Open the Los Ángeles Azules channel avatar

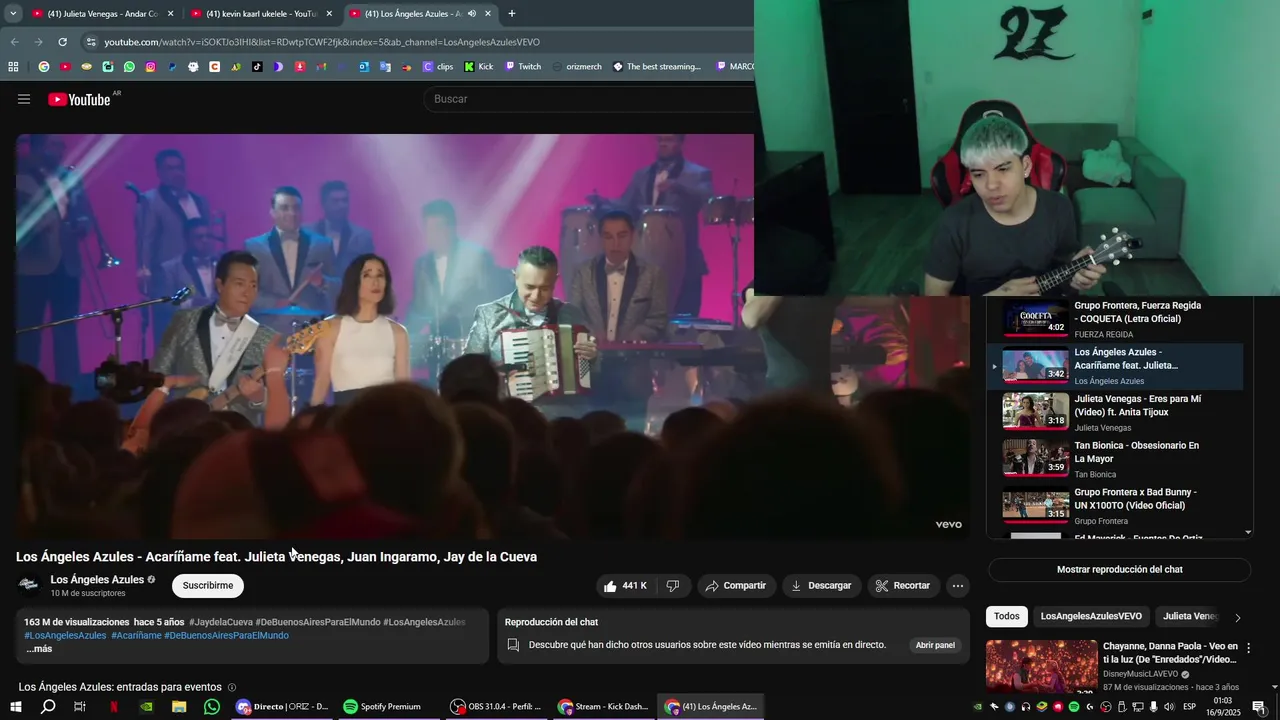click(29, 585)
